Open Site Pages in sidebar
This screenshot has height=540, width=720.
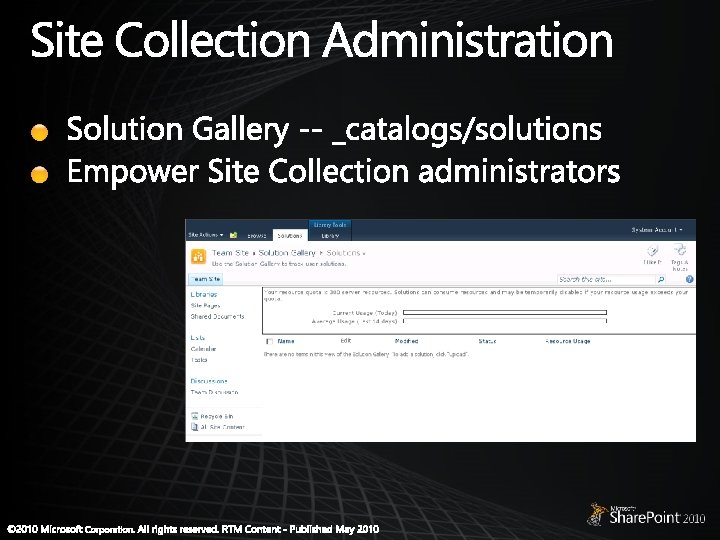point(205,305)
